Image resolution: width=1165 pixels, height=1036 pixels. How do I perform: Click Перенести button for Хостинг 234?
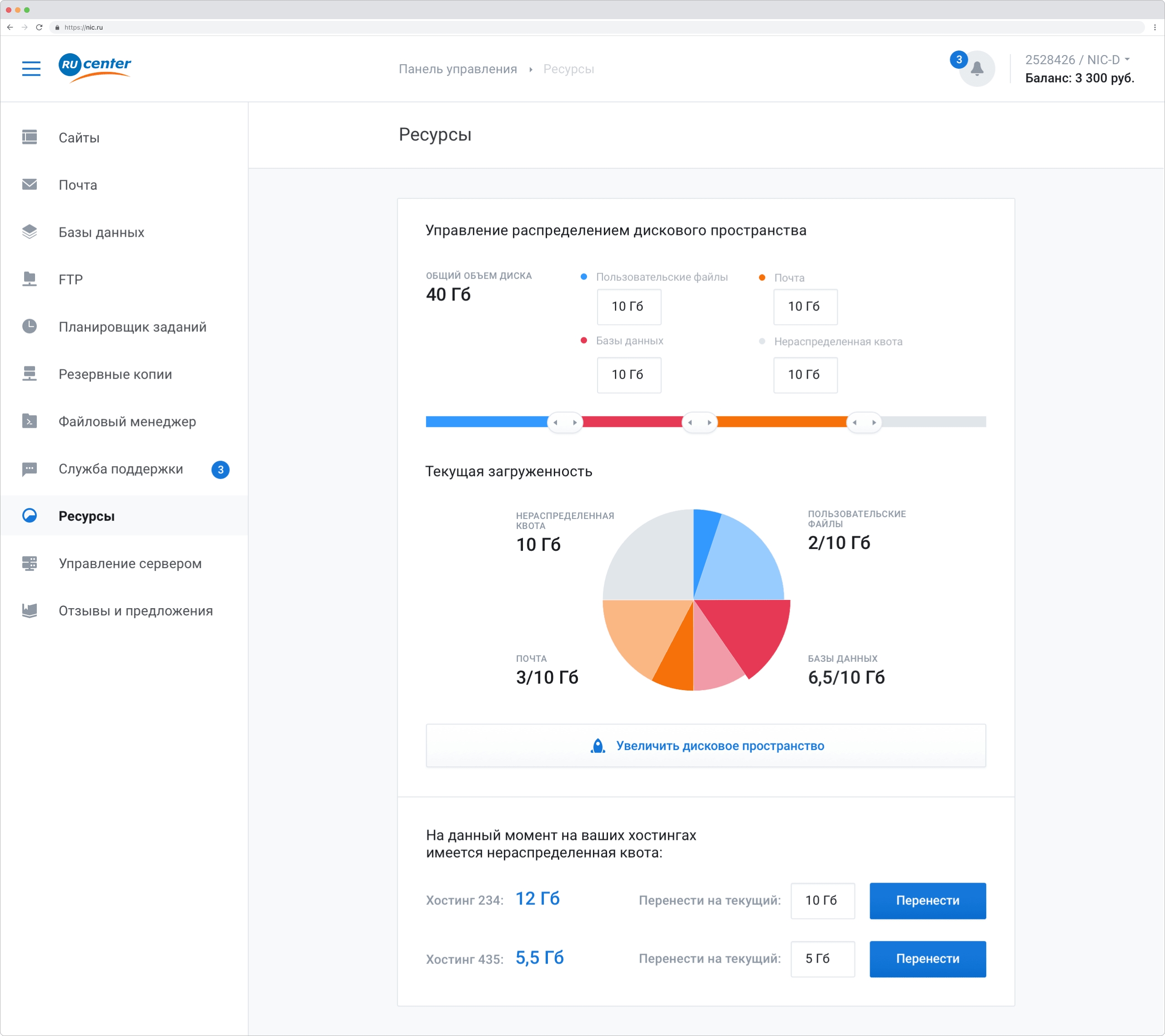click(x=927, y=900)
